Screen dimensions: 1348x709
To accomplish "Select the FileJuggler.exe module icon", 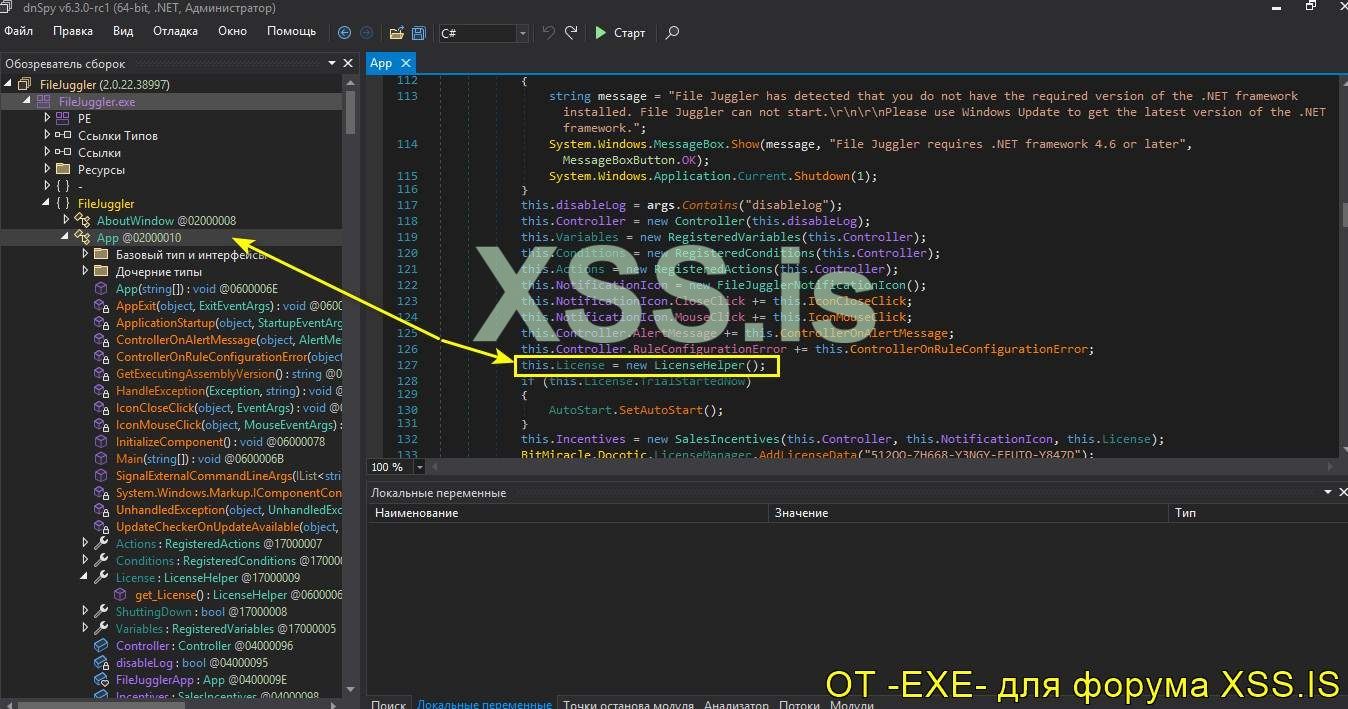I will click(43, 102).
